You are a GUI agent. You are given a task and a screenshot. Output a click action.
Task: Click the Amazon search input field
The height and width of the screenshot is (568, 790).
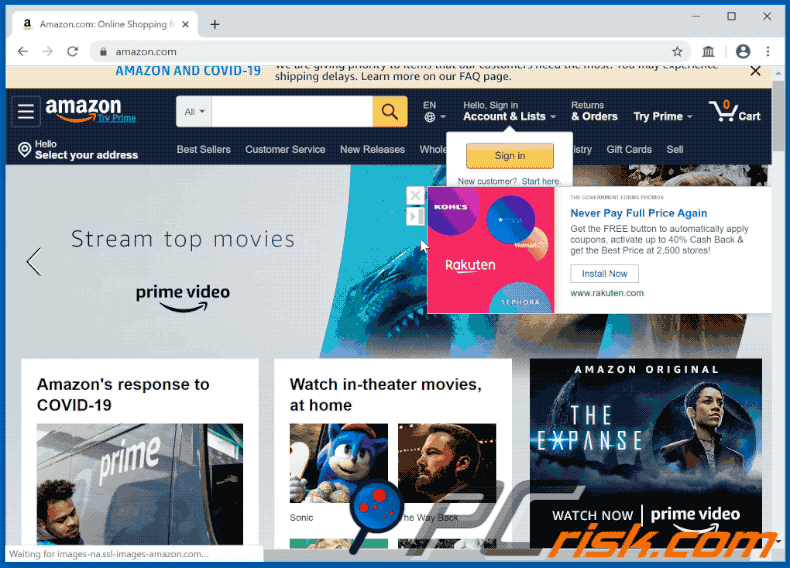coord(292,111)
